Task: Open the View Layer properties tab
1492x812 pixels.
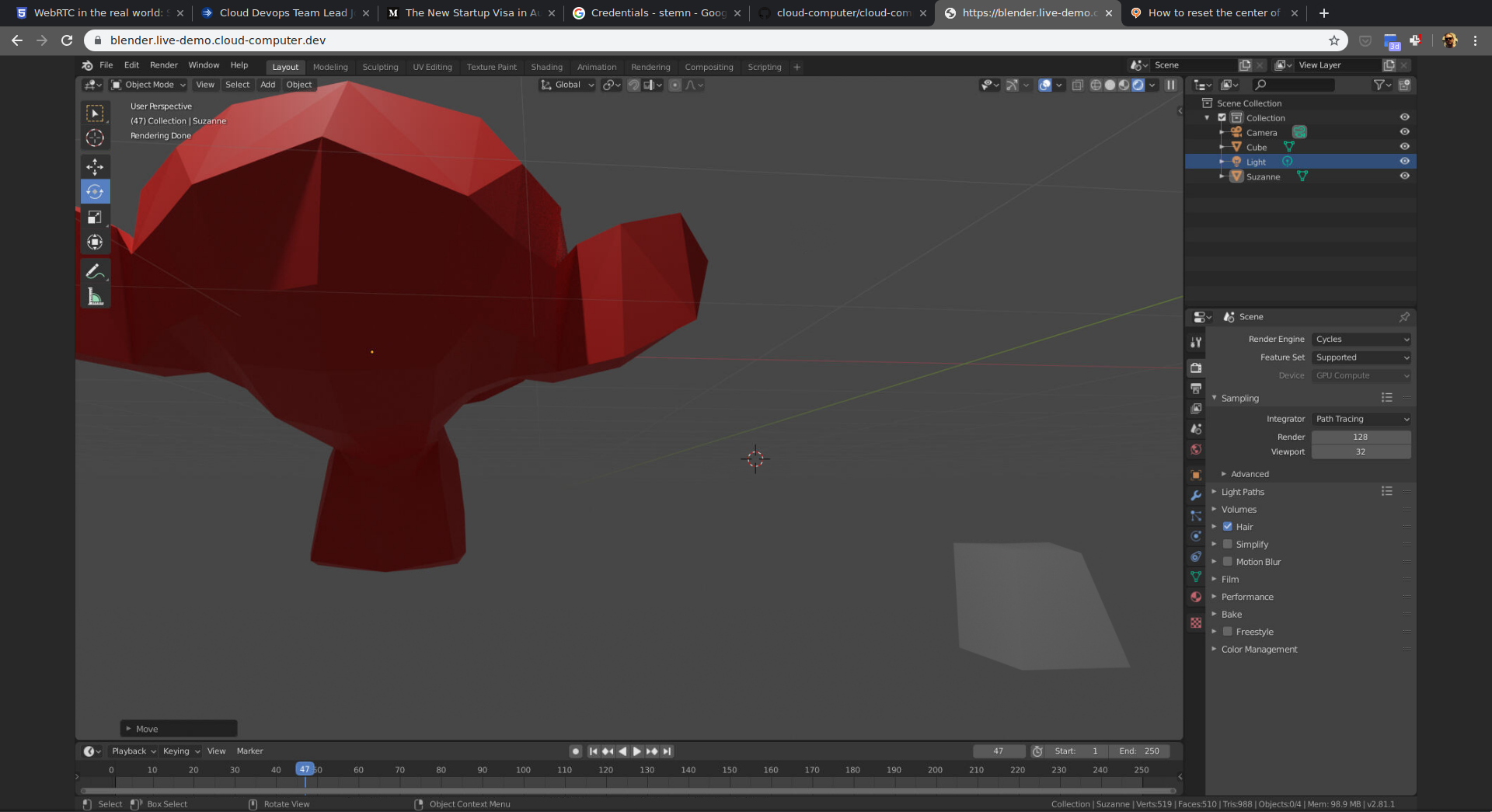Action: (1196, 408)
